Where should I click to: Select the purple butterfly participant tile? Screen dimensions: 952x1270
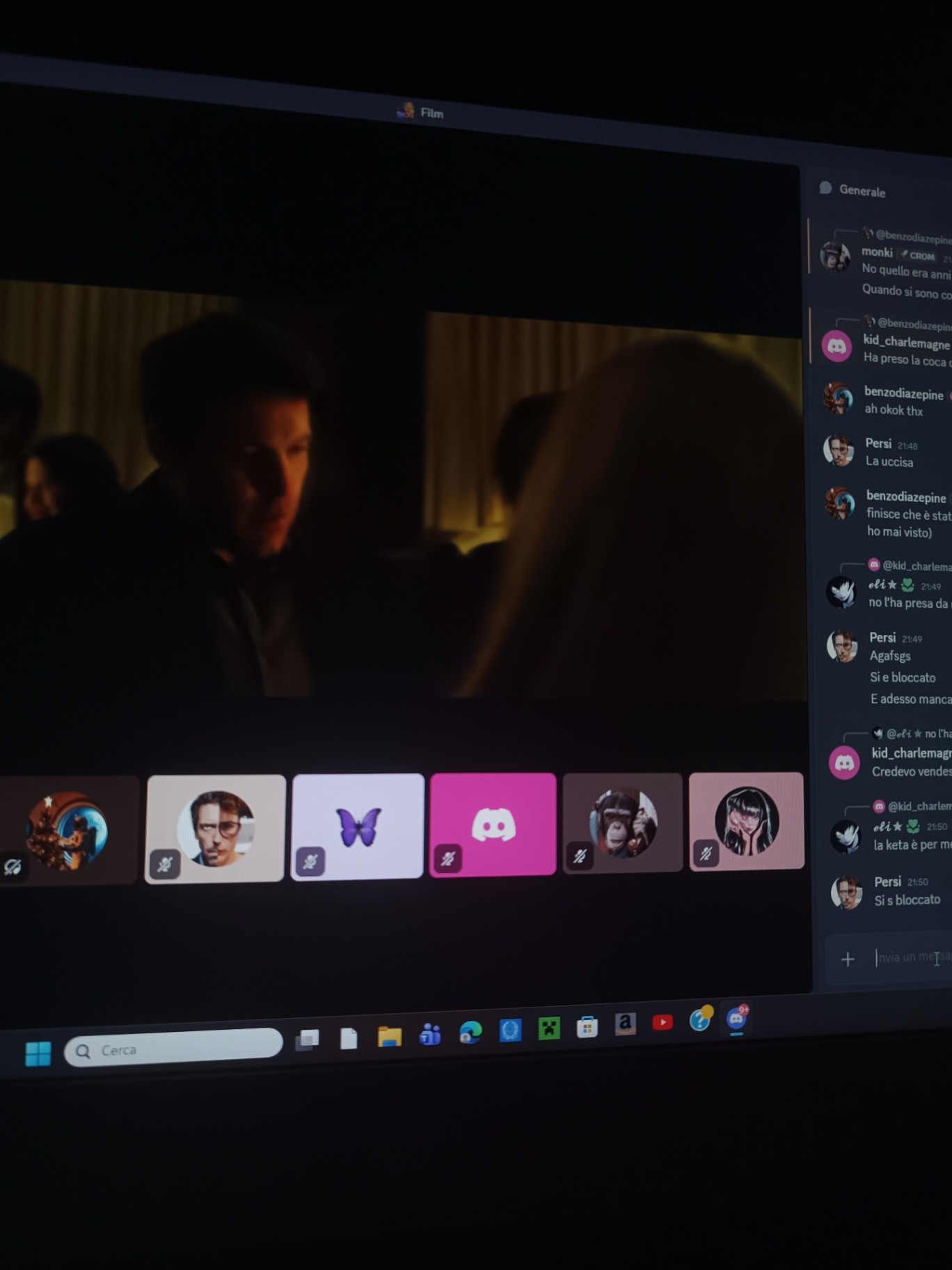coord(358,826)
